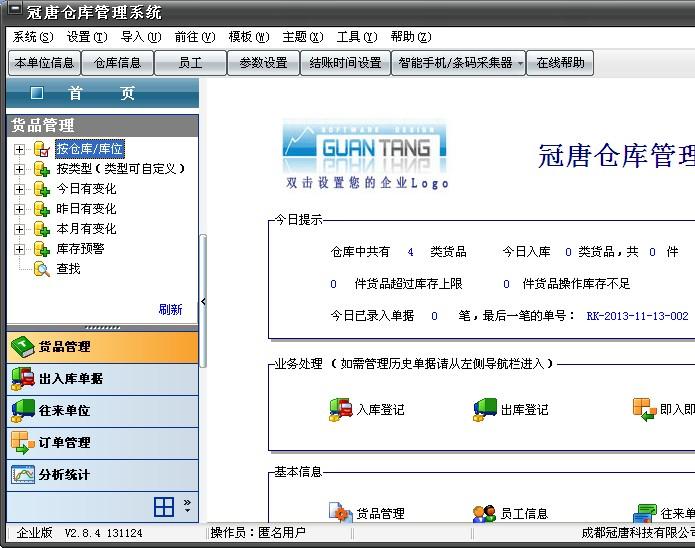Click the GUANTANG company logo
The height and width of the screenshot is (548, 695).
364,146
